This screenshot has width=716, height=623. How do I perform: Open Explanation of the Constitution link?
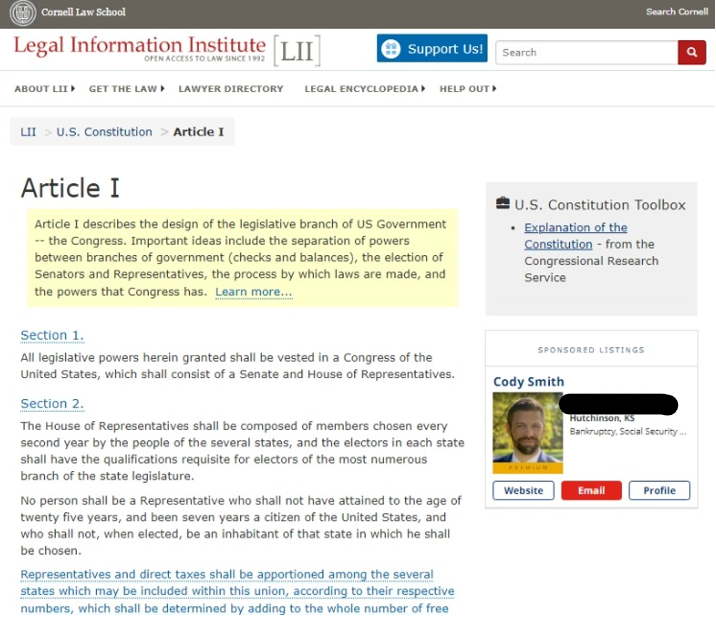(x=575, y=236)
